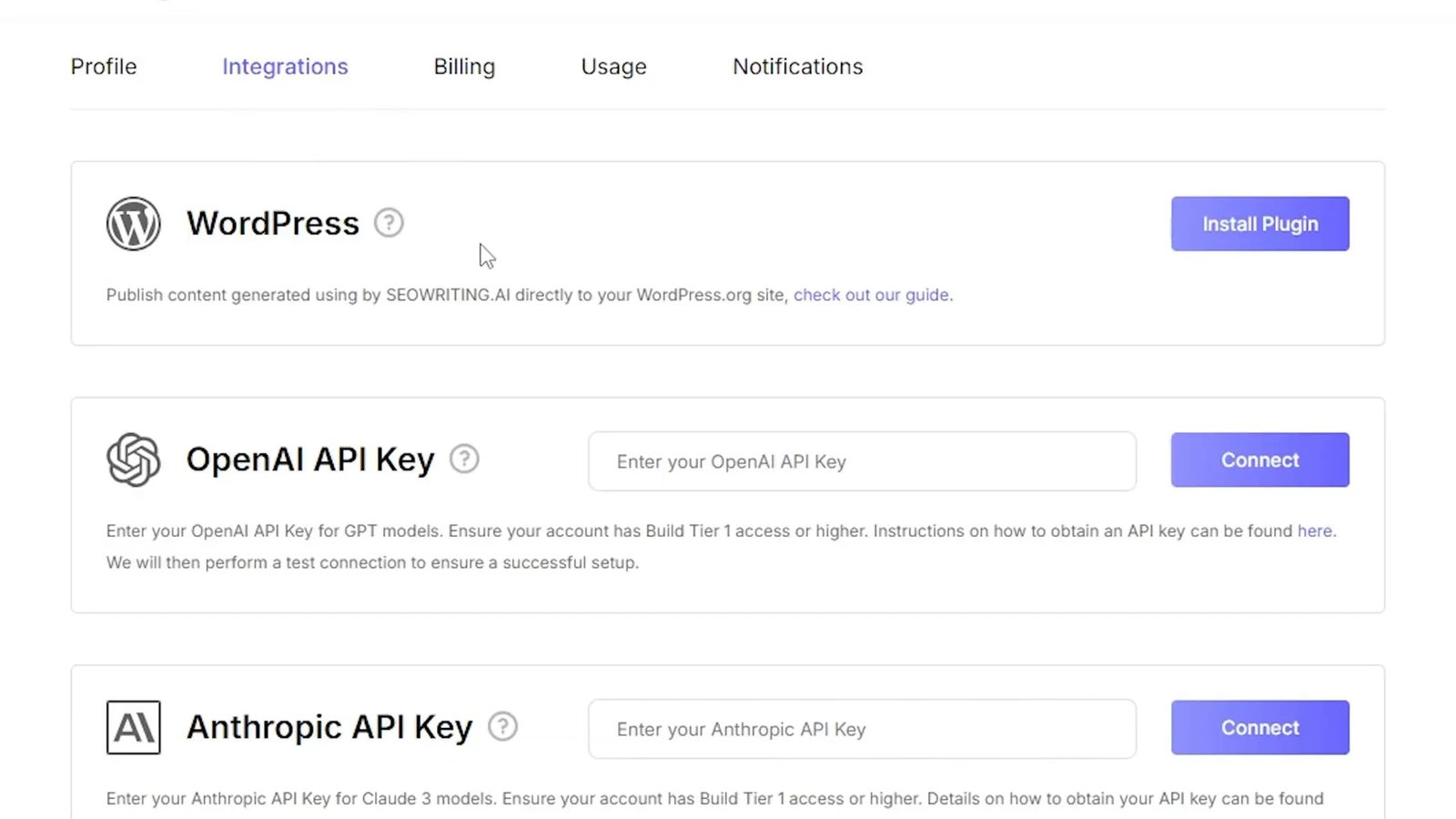Connect the Anthropic API key
The height and width of the screenshot is (819, 1456).
1260,727
